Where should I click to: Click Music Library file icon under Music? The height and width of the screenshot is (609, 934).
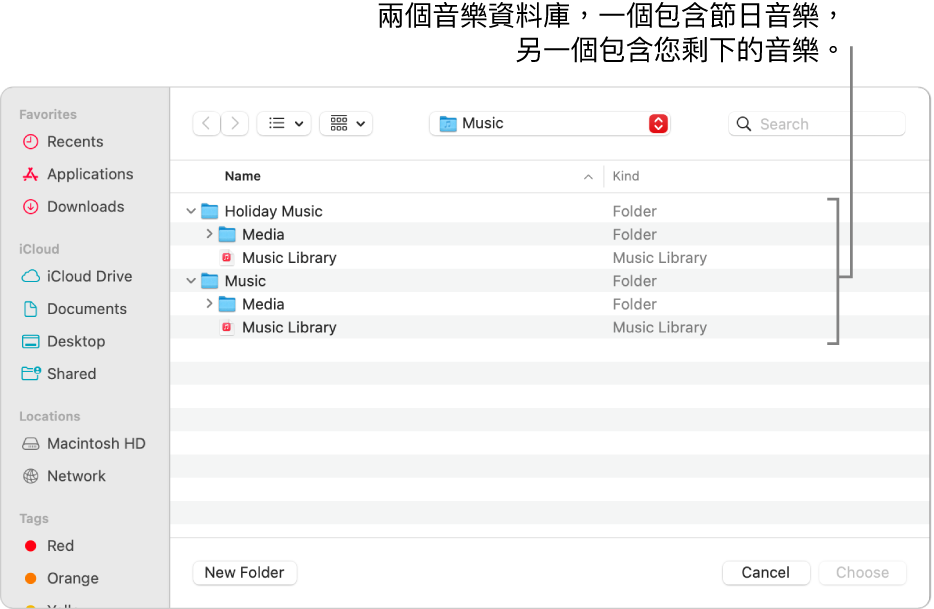226,327
